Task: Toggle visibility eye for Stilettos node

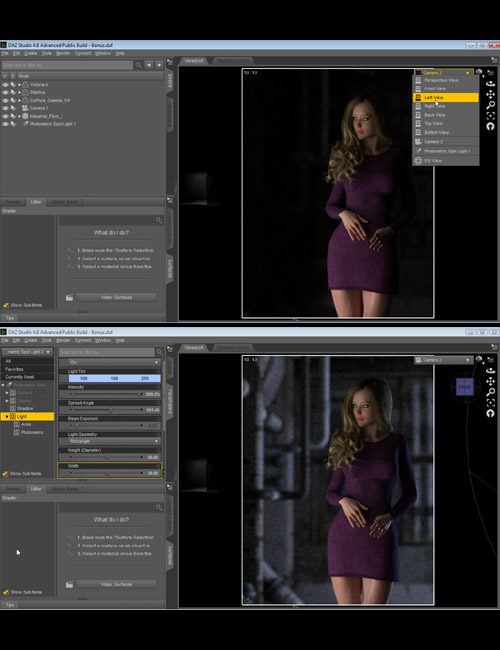Action: [x=5, y=92]
